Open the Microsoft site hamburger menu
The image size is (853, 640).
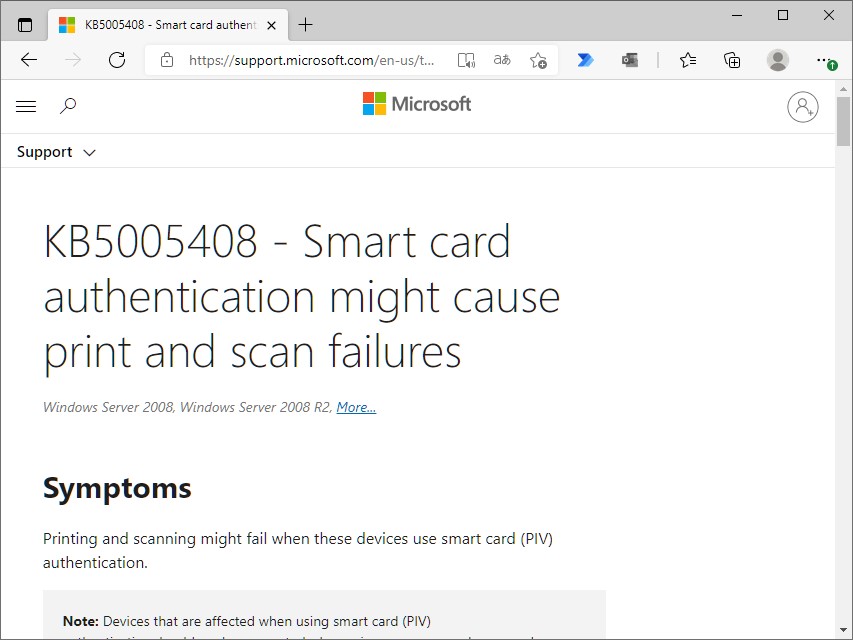pyautogui.click(x=27, y=106)
